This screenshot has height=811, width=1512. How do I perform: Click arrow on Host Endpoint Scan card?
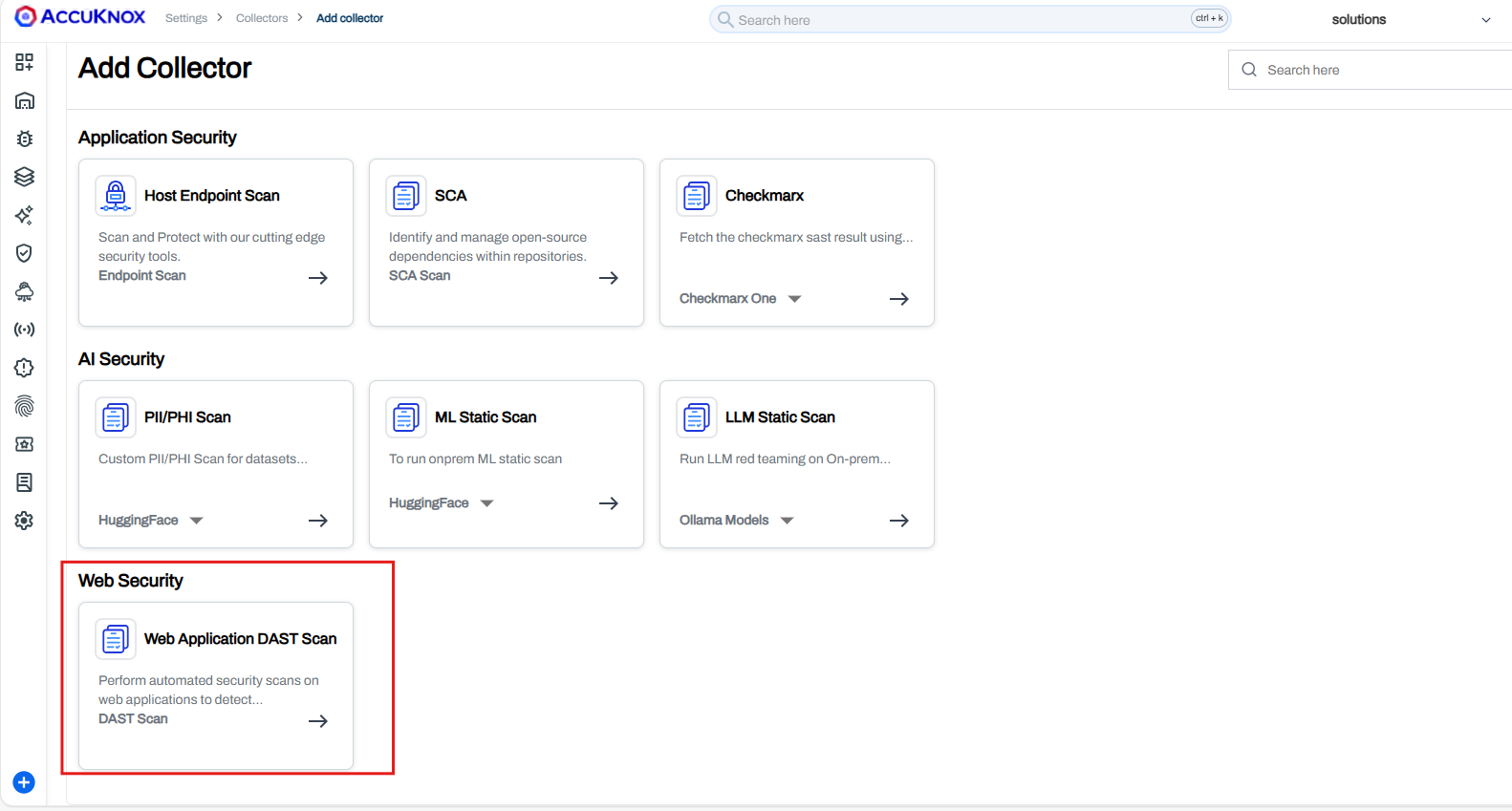[318, 278]
